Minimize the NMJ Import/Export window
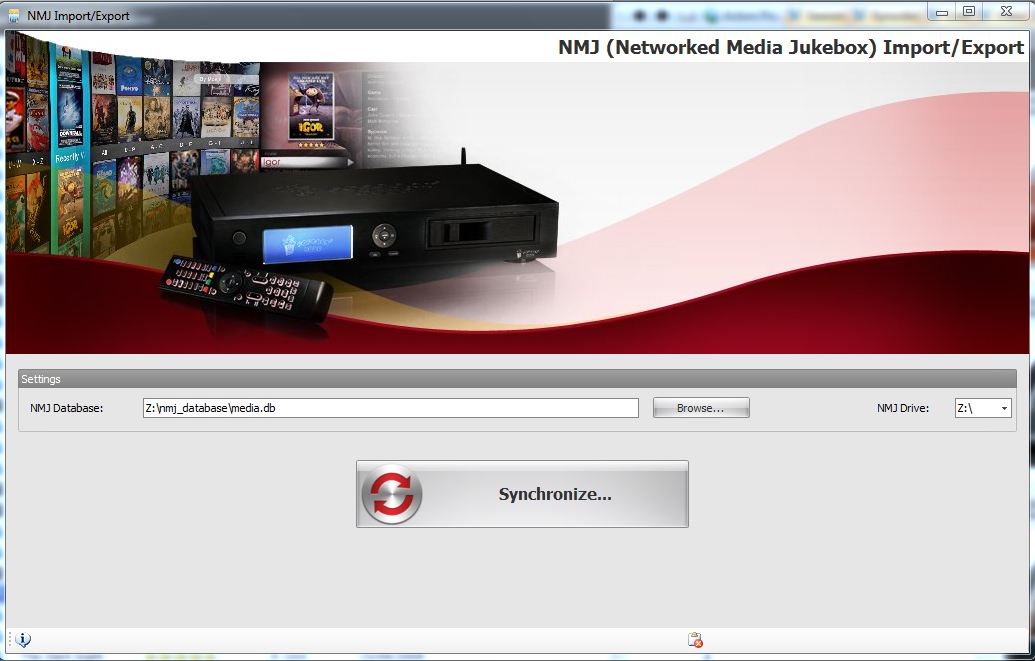The height and width of the screenshot is (661, 1035). [x=942, y=11]
